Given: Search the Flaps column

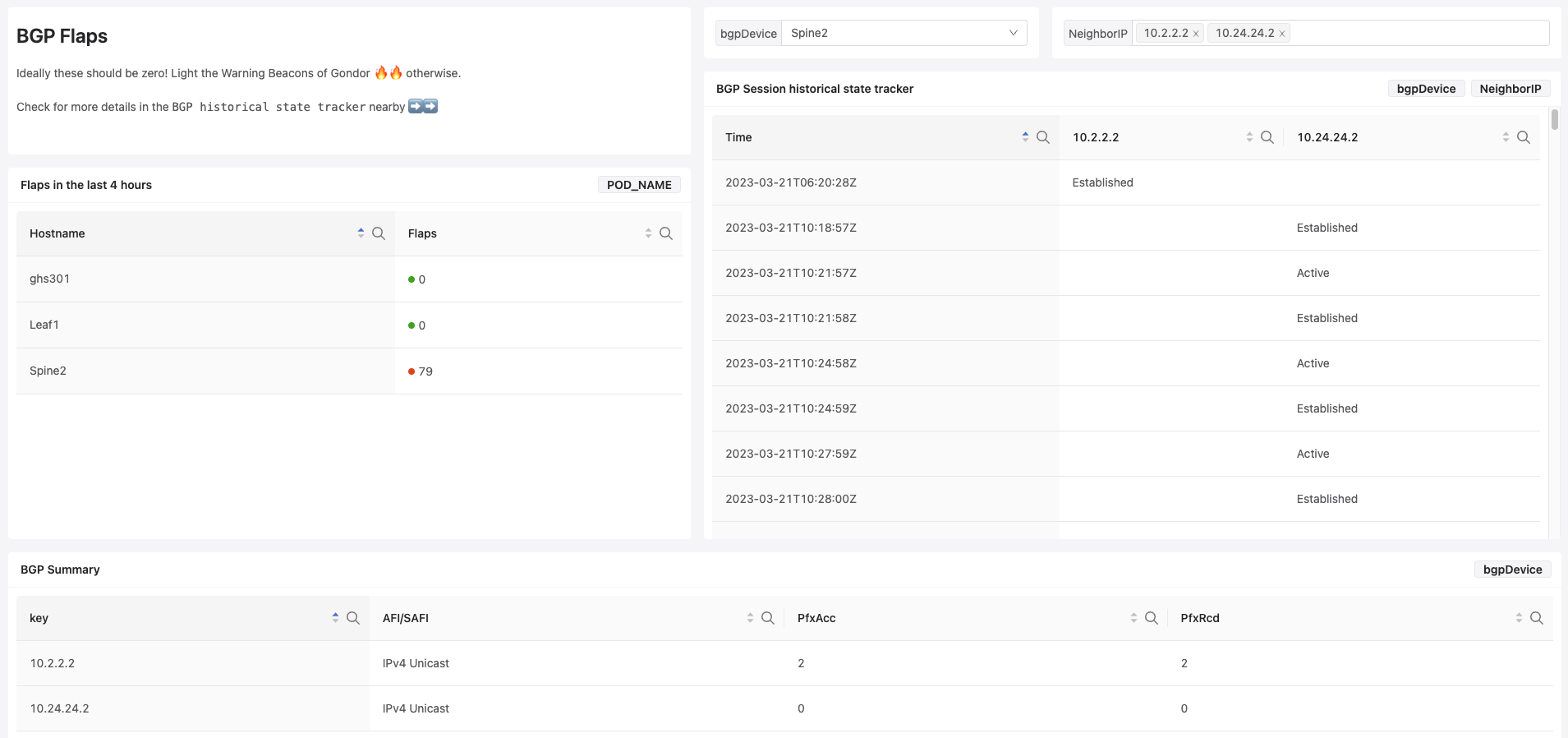Looking at the screenshot, I should (666, 233).
